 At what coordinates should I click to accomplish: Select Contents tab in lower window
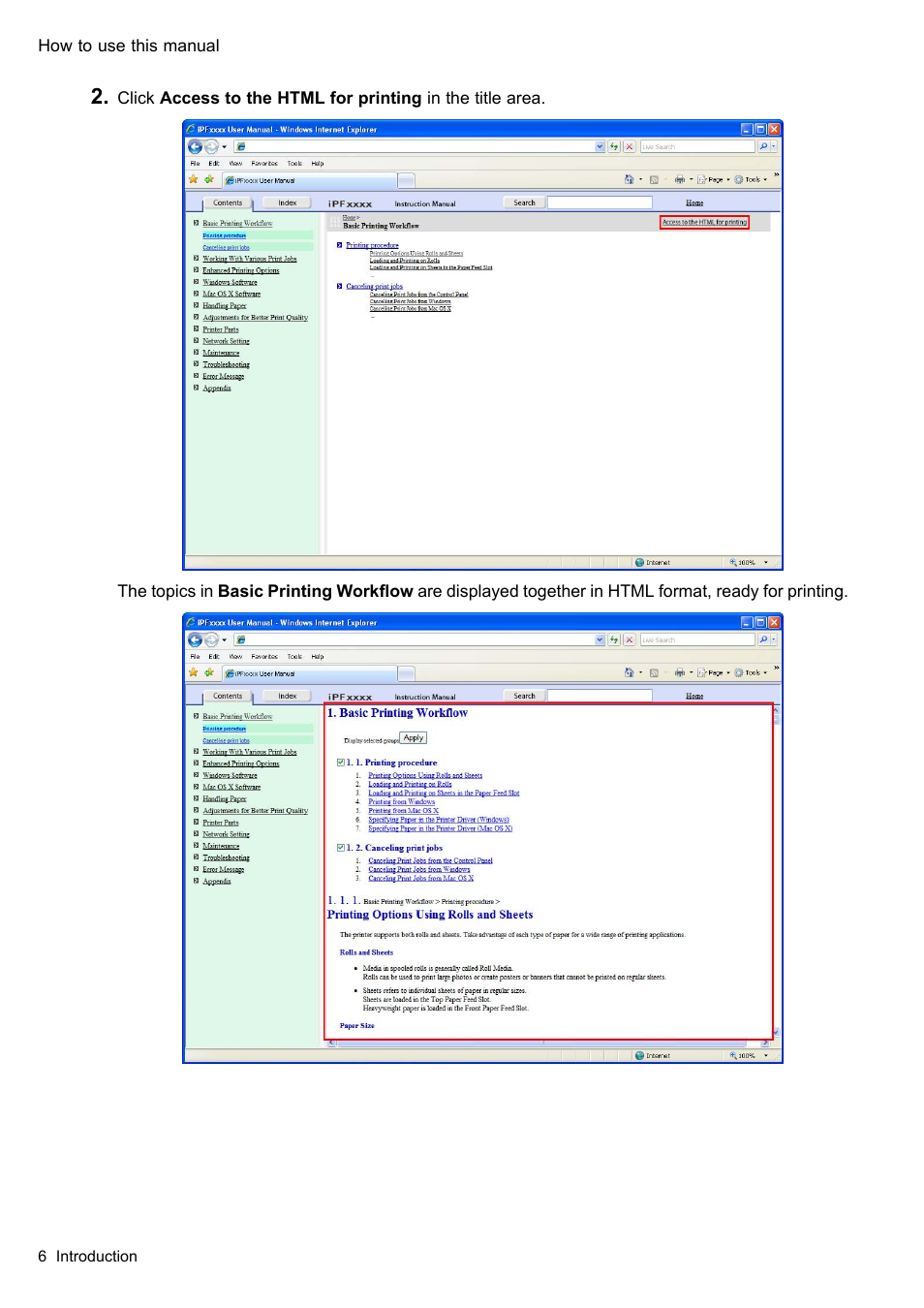point(228,696)
